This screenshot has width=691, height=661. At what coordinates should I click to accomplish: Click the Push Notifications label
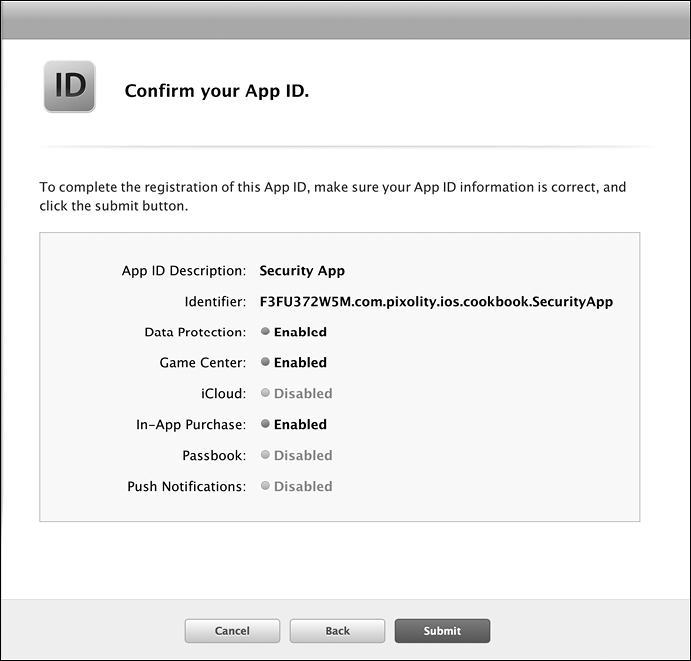[x=186, y=486]
